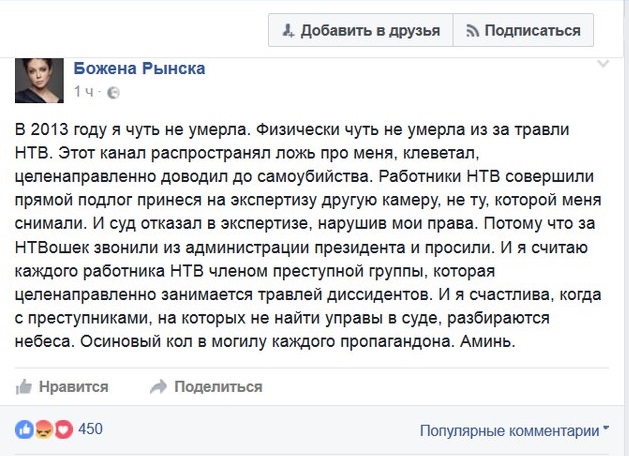
Task: Click the share arrow icon
Action: [158, 387]
